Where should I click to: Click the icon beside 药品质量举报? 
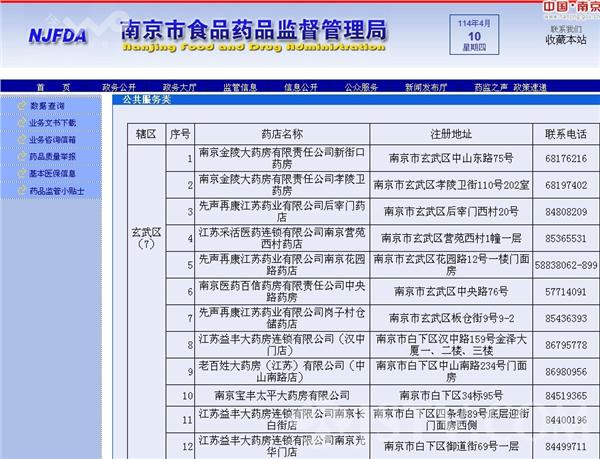coord(20,157)
